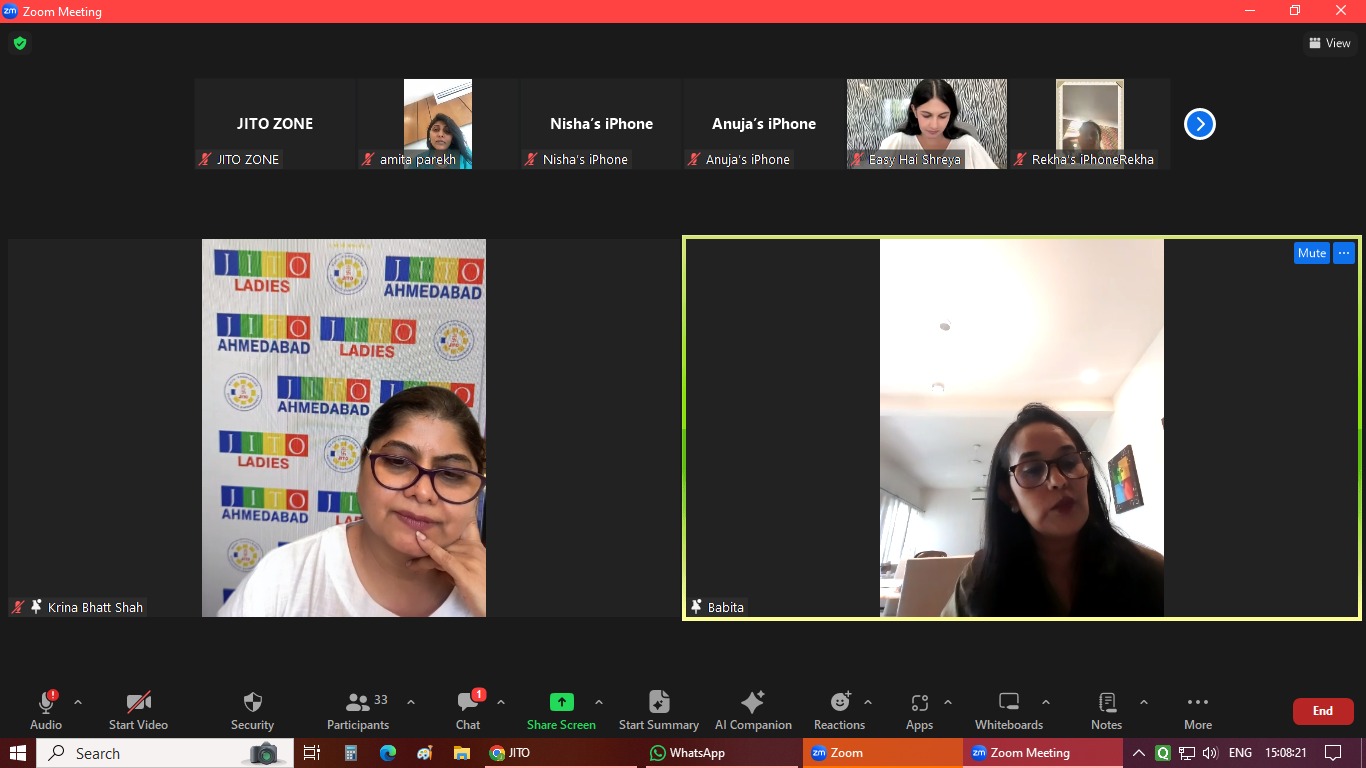
Task: Click the green encryption shield icon
Action: coord(19,43)
